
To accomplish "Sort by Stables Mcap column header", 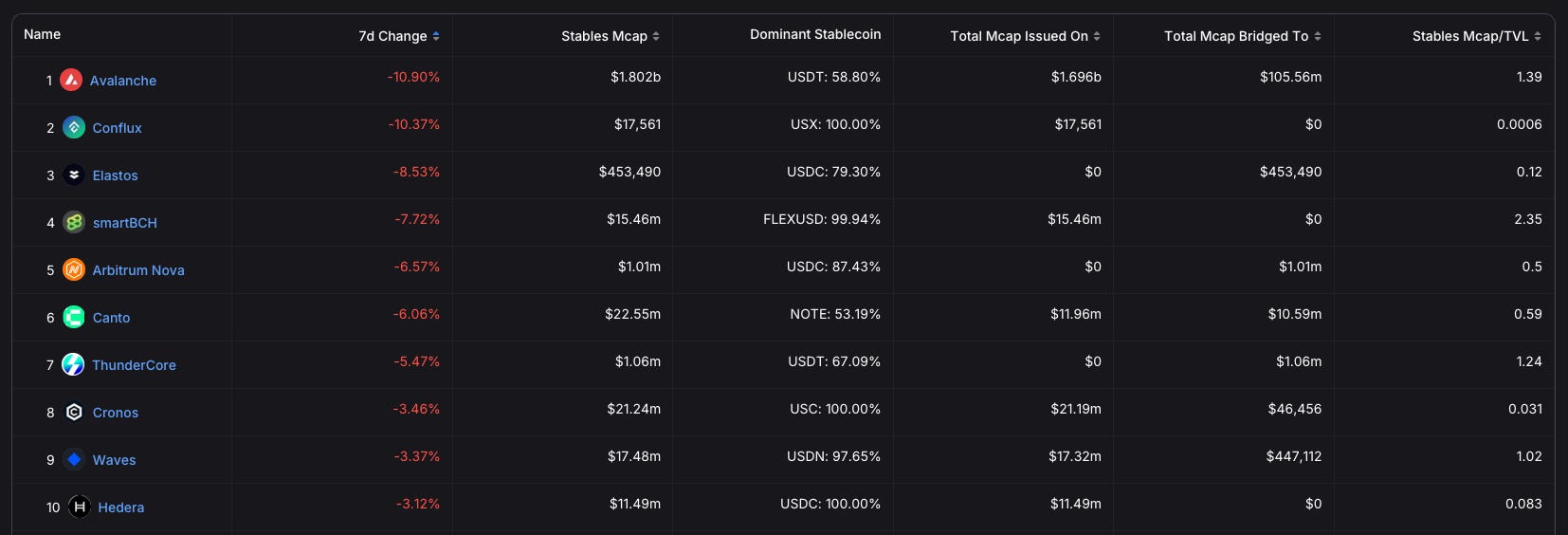I will pyautogui.click(x=610, y=36).
